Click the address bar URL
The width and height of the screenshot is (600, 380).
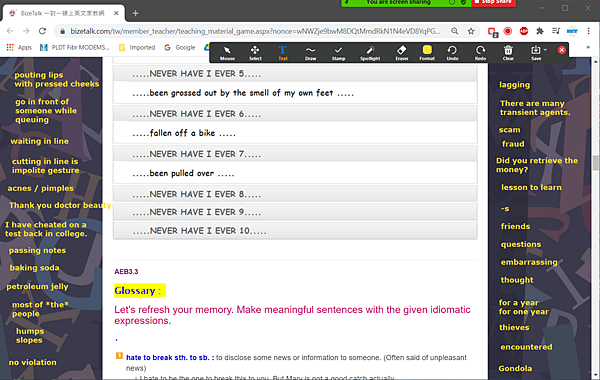(255, 31)
